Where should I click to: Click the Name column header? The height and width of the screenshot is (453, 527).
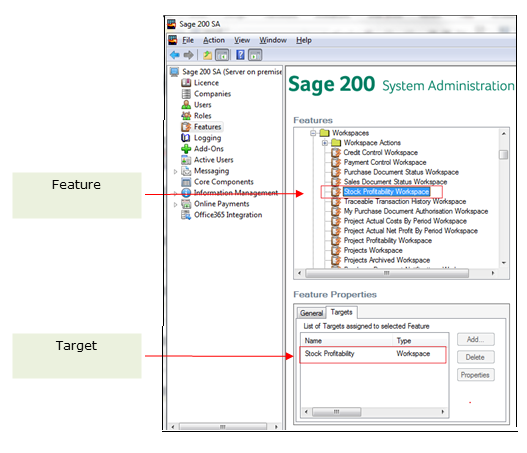tap(347, 340)
